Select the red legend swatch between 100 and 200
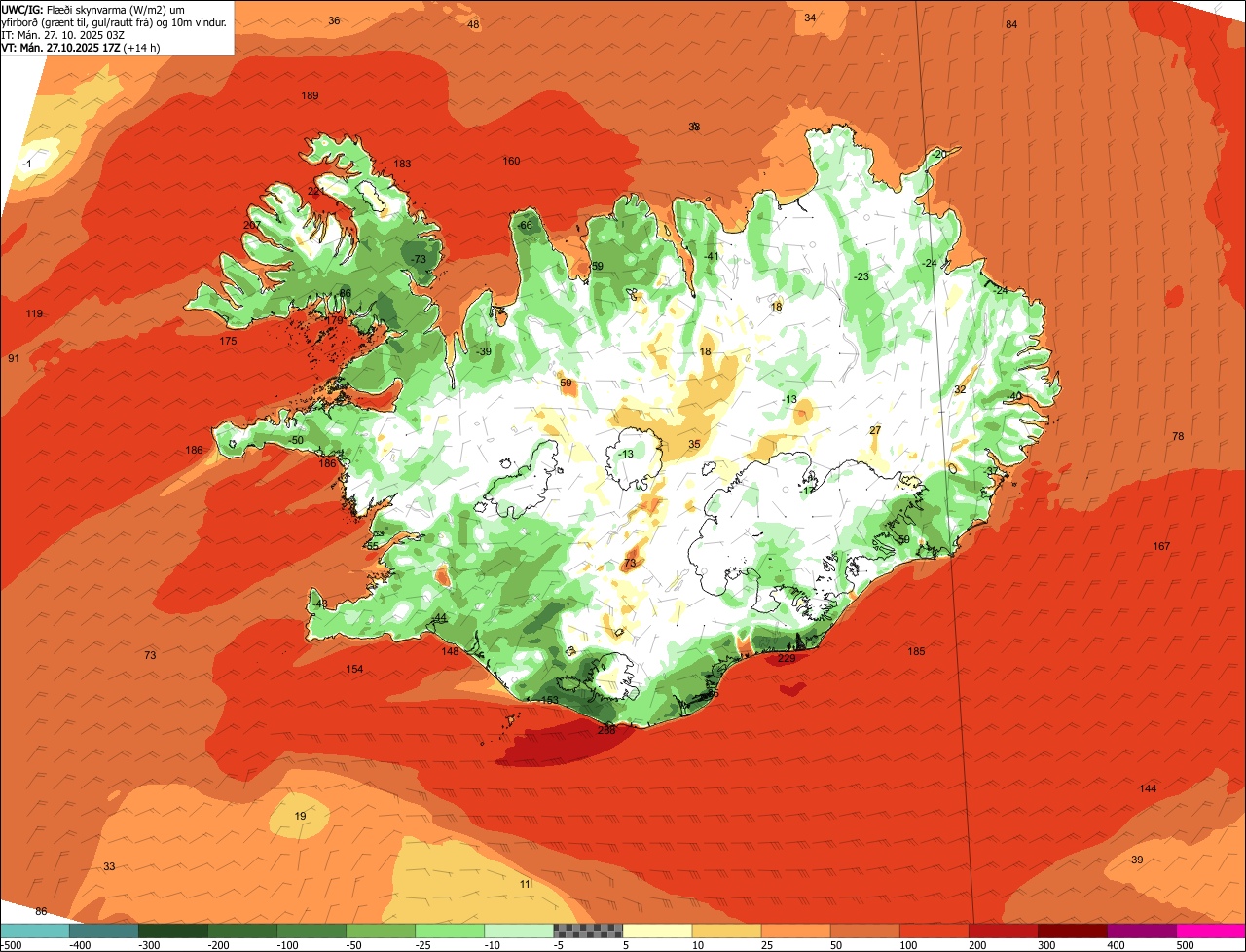The height and width of the screenshot is (952, 1246). tap(934, 931)
